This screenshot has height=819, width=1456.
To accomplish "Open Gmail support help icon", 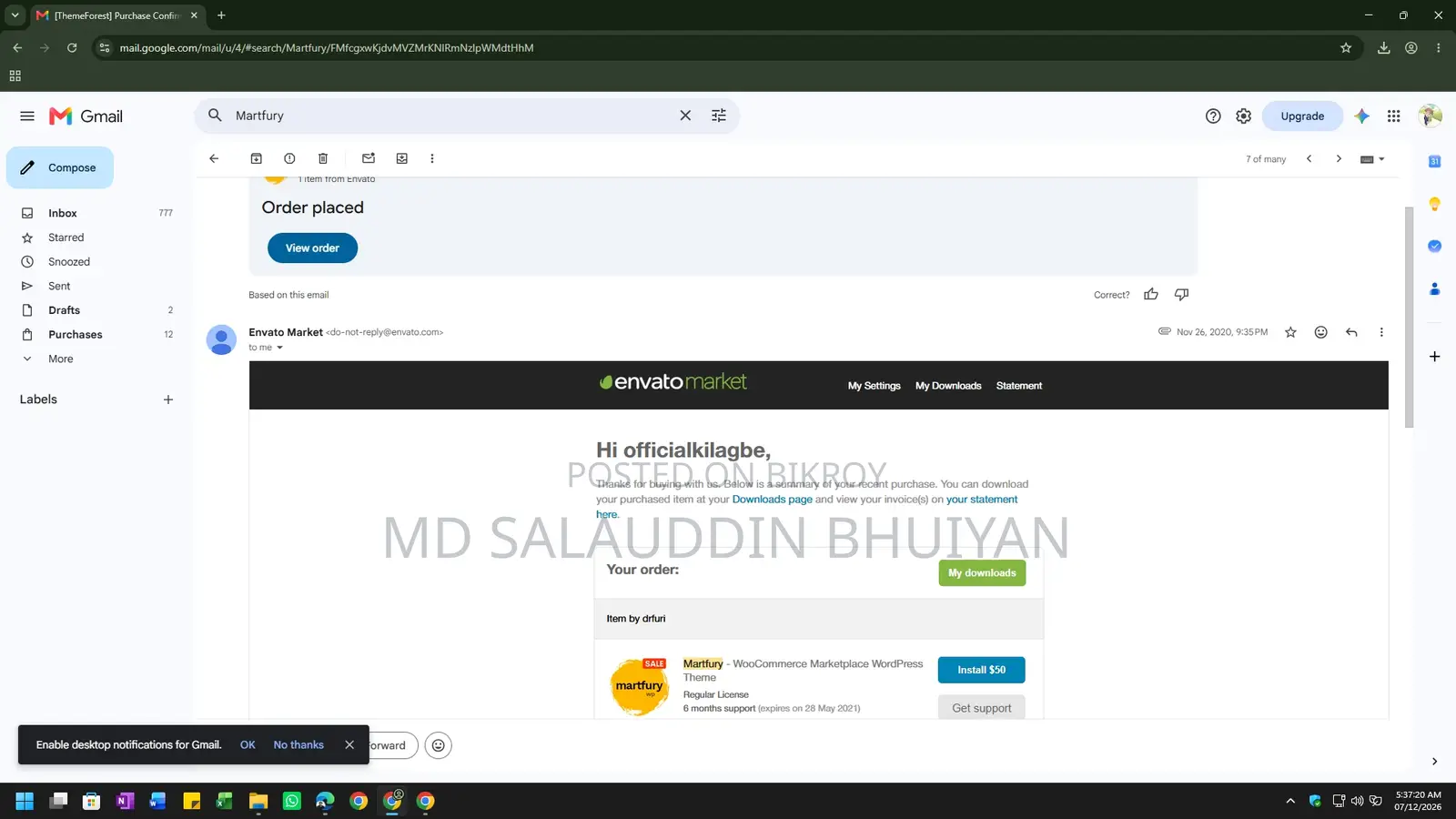I will pyautogui.click(x=1213, y=116).
